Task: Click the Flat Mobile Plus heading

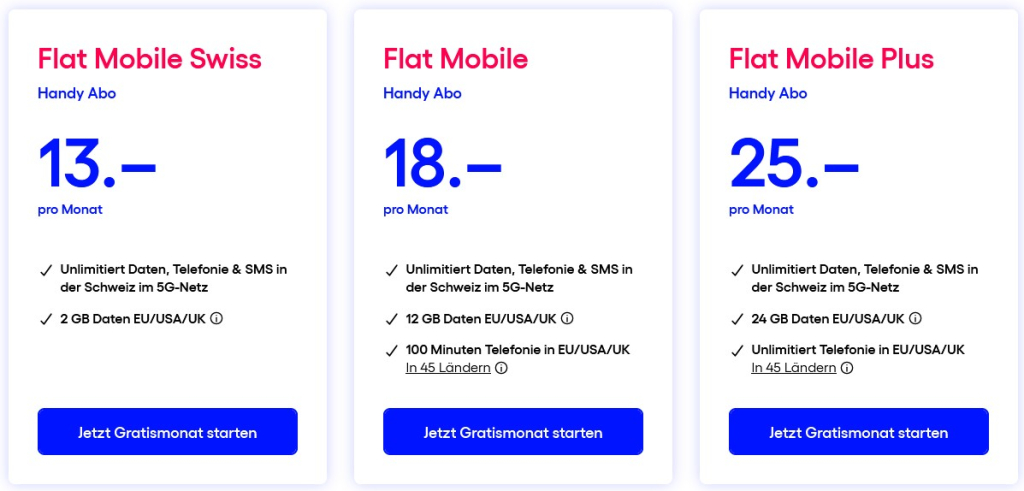Action: 831,58
